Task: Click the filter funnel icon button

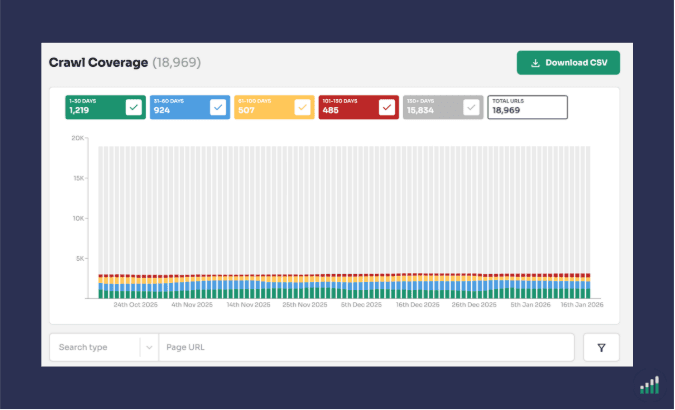Action: point(601,347)
